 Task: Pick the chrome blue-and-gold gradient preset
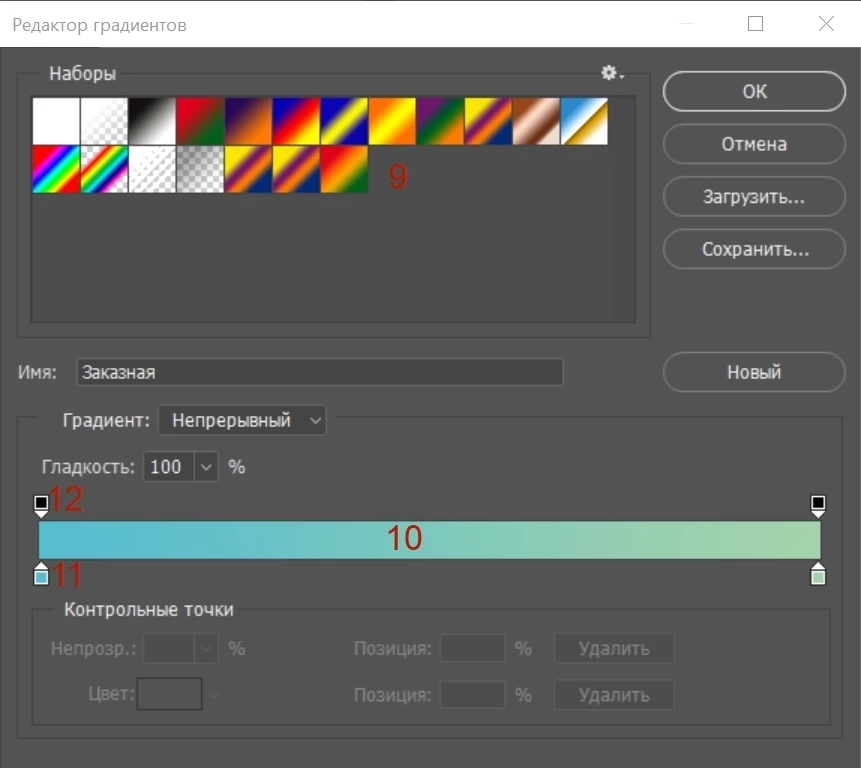click(584, 121)
